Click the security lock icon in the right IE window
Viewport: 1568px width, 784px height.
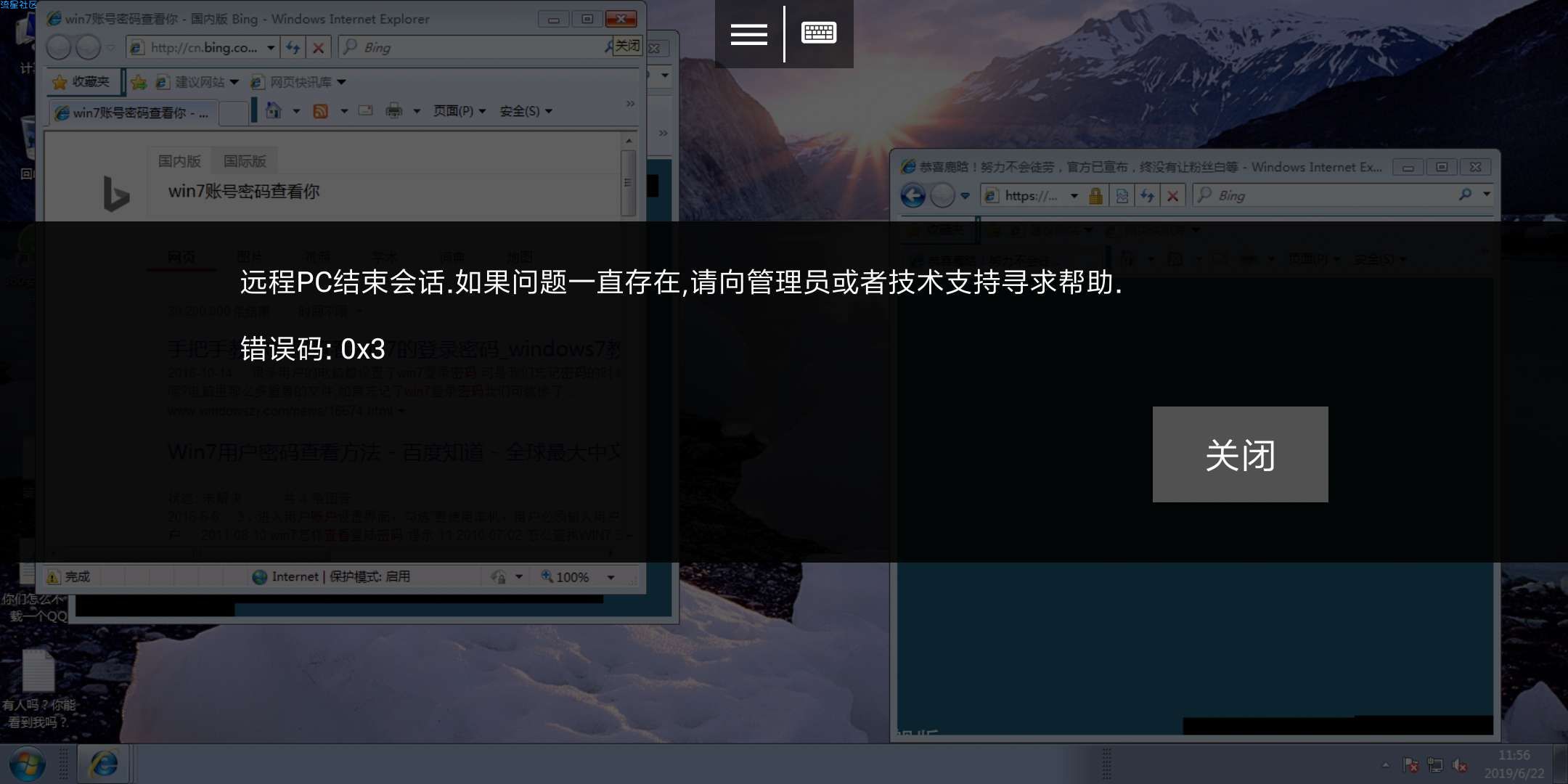pyautogui.click(x=1096, y=195)
